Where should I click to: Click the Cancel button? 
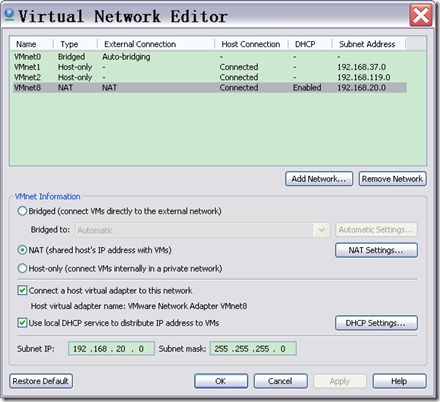[x=280, y=381]
